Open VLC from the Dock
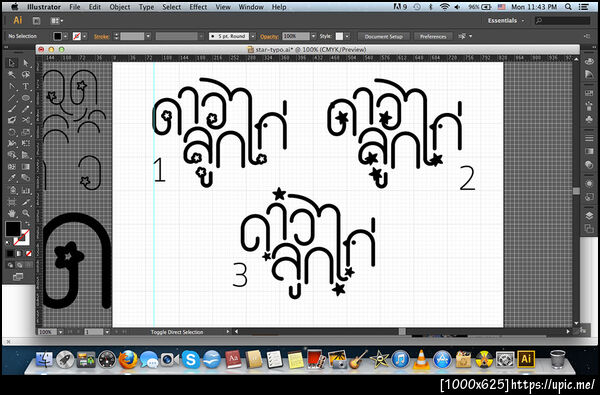 (x=421, y=360)
